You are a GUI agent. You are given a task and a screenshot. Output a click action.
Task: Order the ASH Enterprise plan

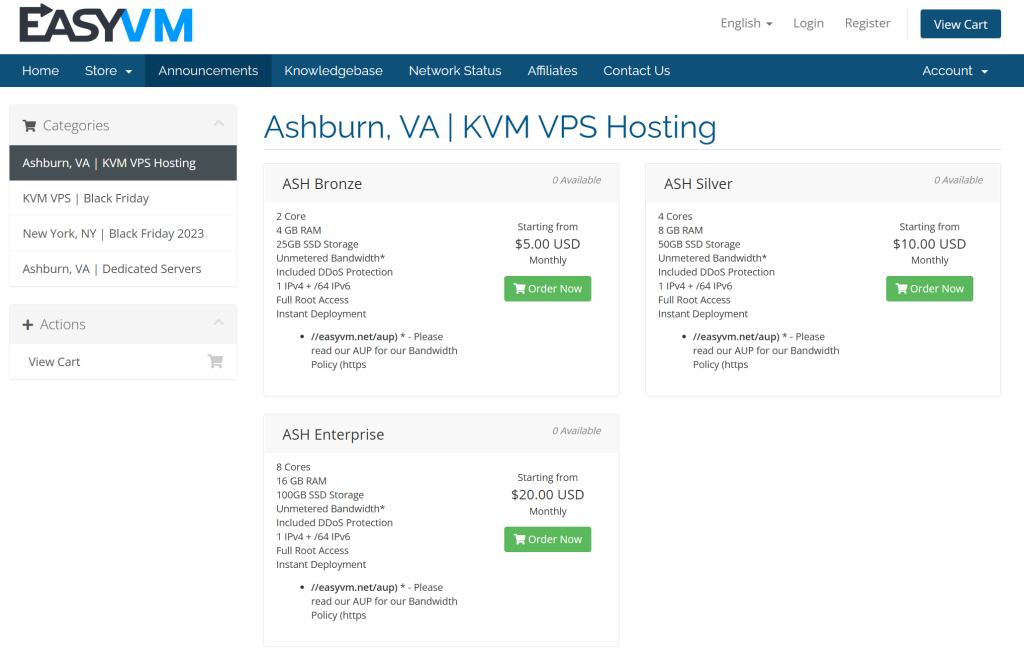click(x=547, y=540)
